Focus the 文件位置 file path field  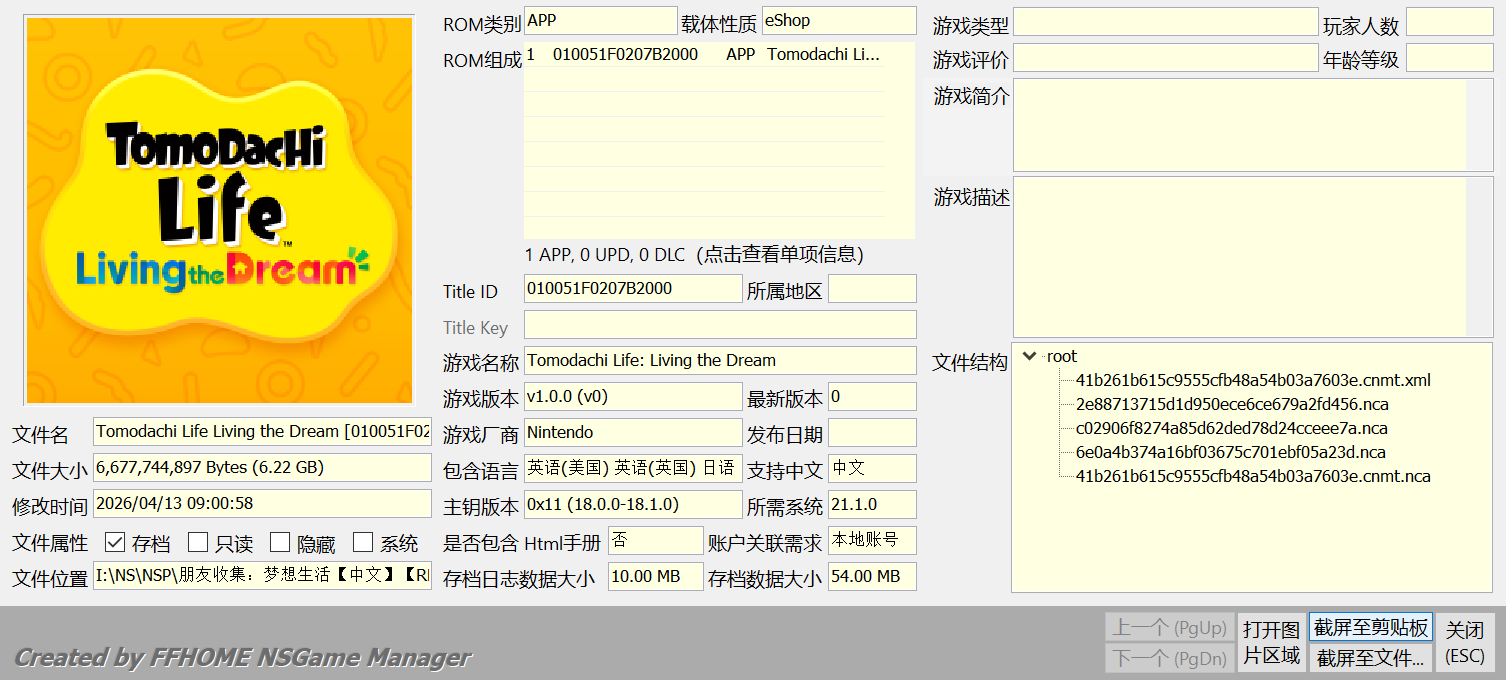(262, 577)
